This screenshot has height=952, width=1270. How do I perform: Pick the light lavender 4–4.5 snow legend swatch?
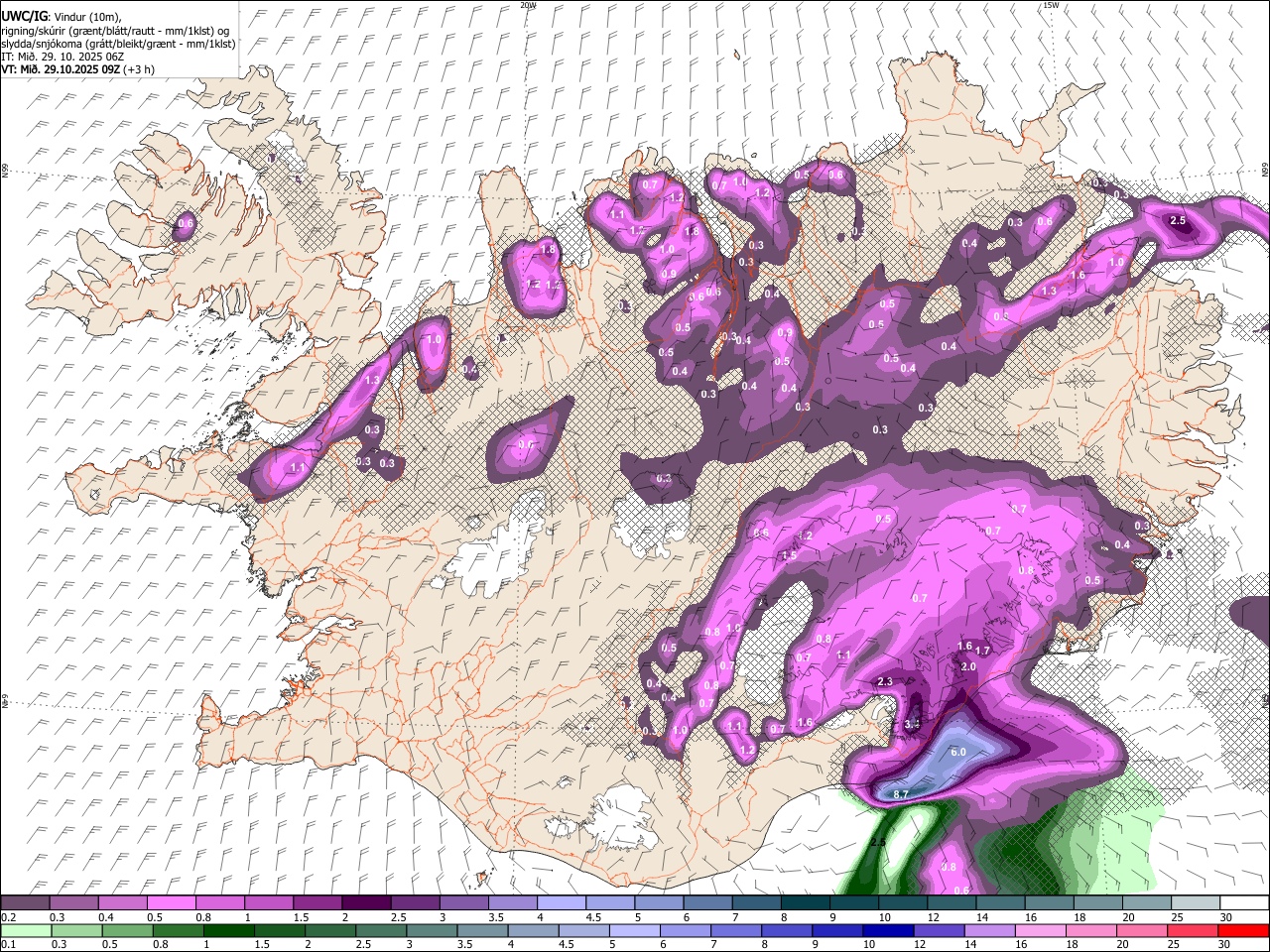(x=562, y=903)
